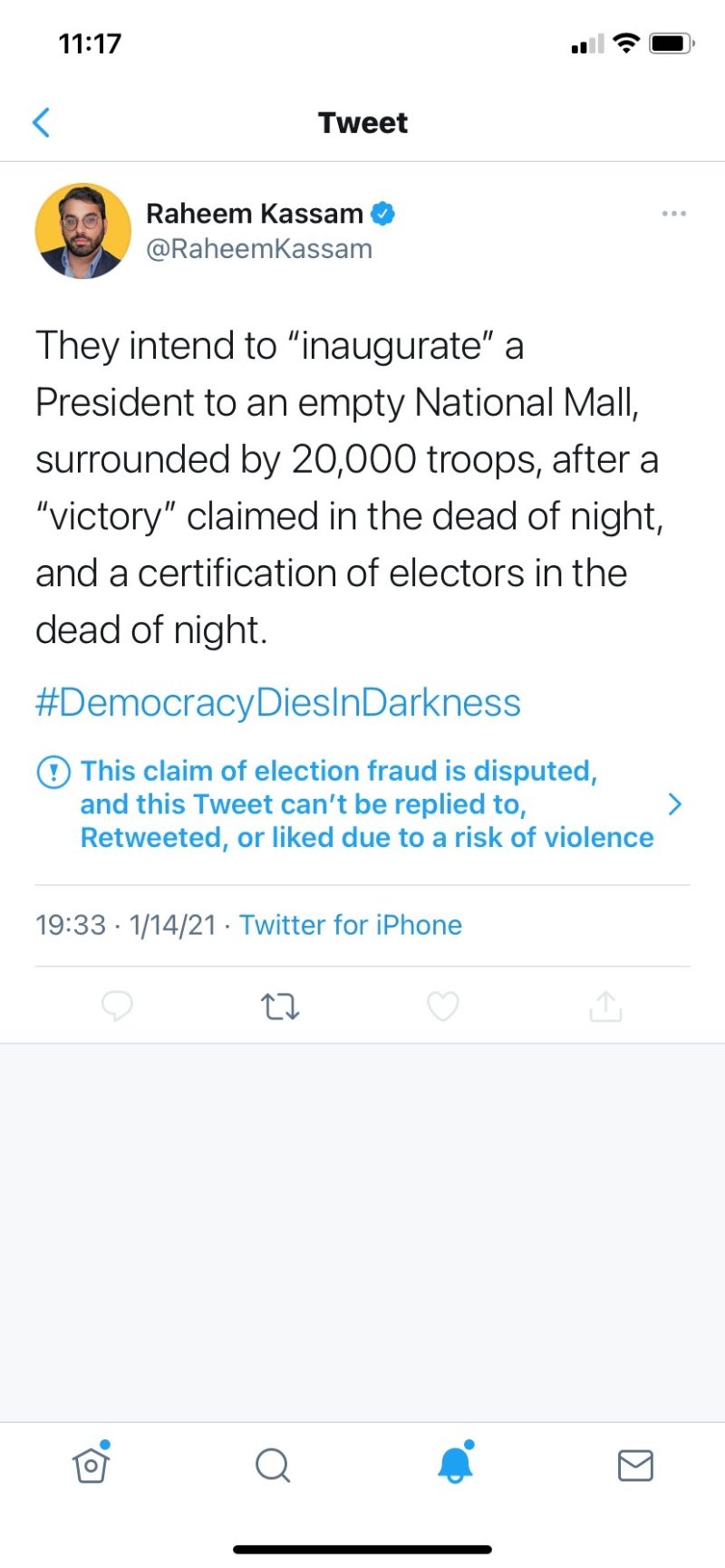Open the Messages envelope tab

tap(635, 1465)
